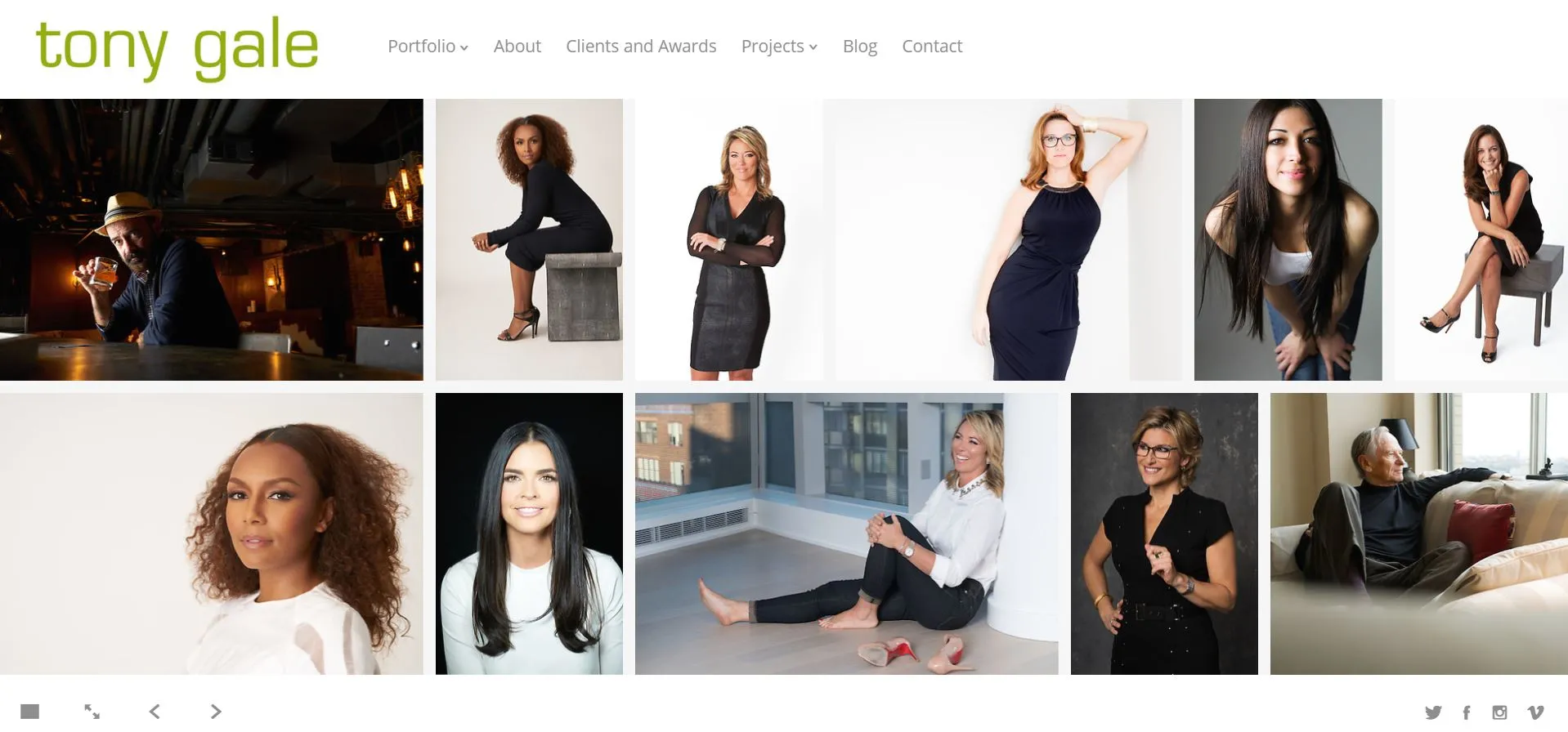Click the thumbnail grid view icon
1568x732 pixels.
[29, 712]
